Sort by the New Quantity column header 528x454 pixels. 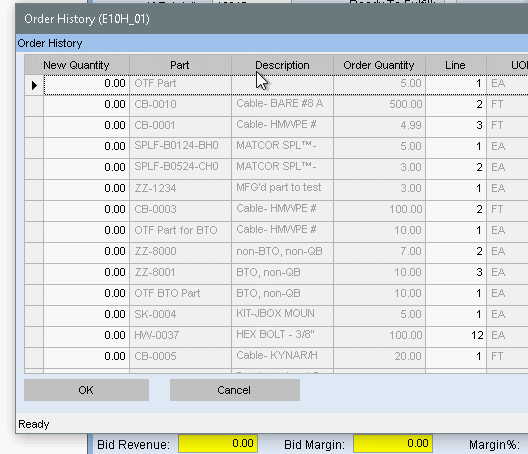point(77,65)
